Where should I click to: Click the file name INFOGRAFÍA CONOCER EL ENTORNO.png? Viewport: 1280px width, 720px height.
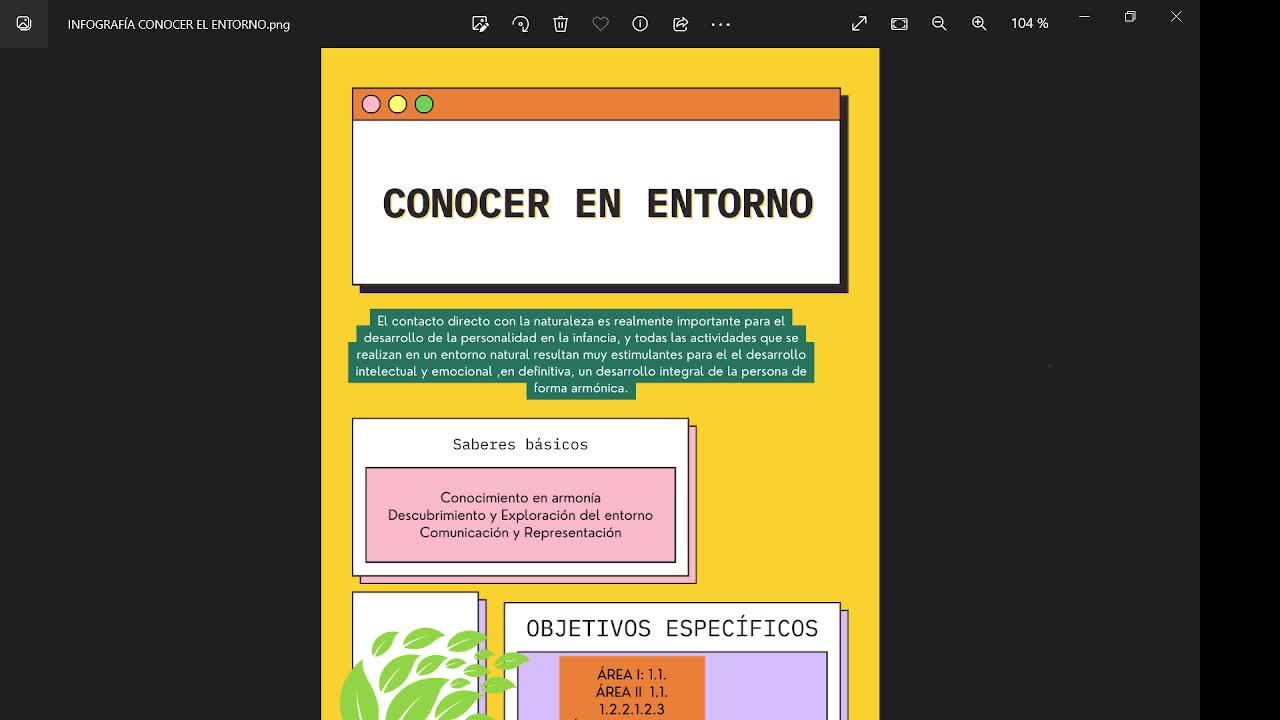click(x=179, y=24)
